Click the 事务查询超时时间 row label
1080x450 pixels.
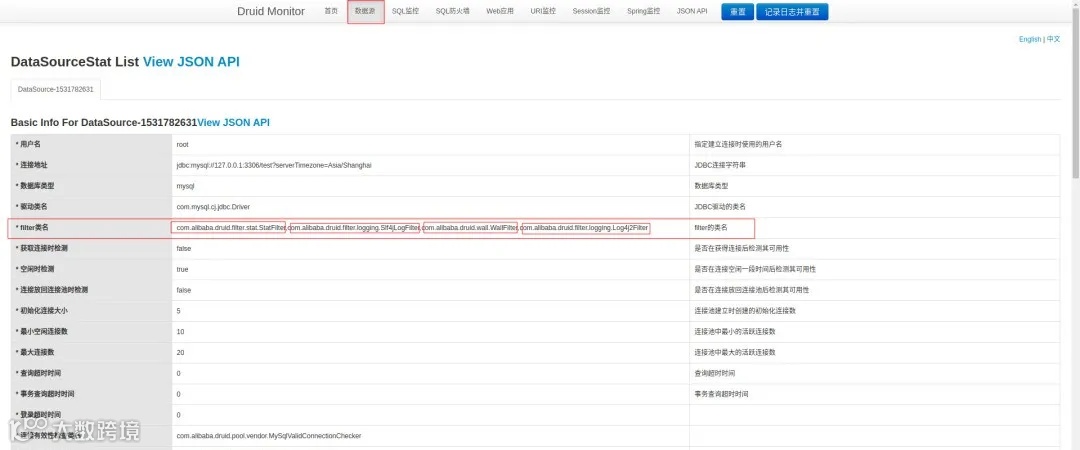pos(45,394)
